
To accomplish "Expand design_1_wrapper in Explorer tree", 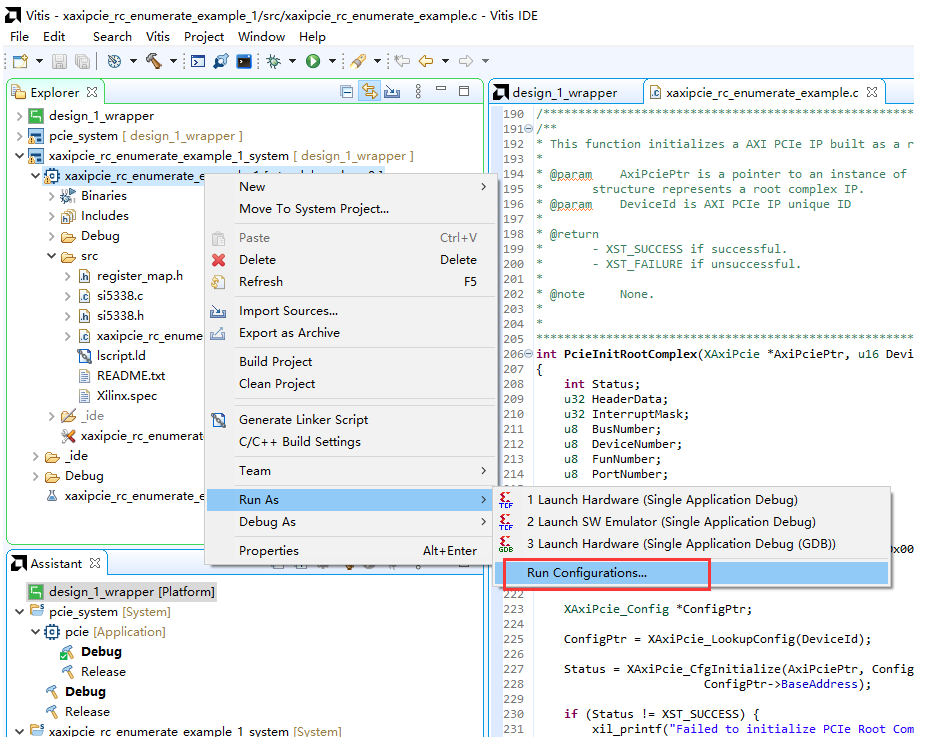I will [x=20, y=116].
